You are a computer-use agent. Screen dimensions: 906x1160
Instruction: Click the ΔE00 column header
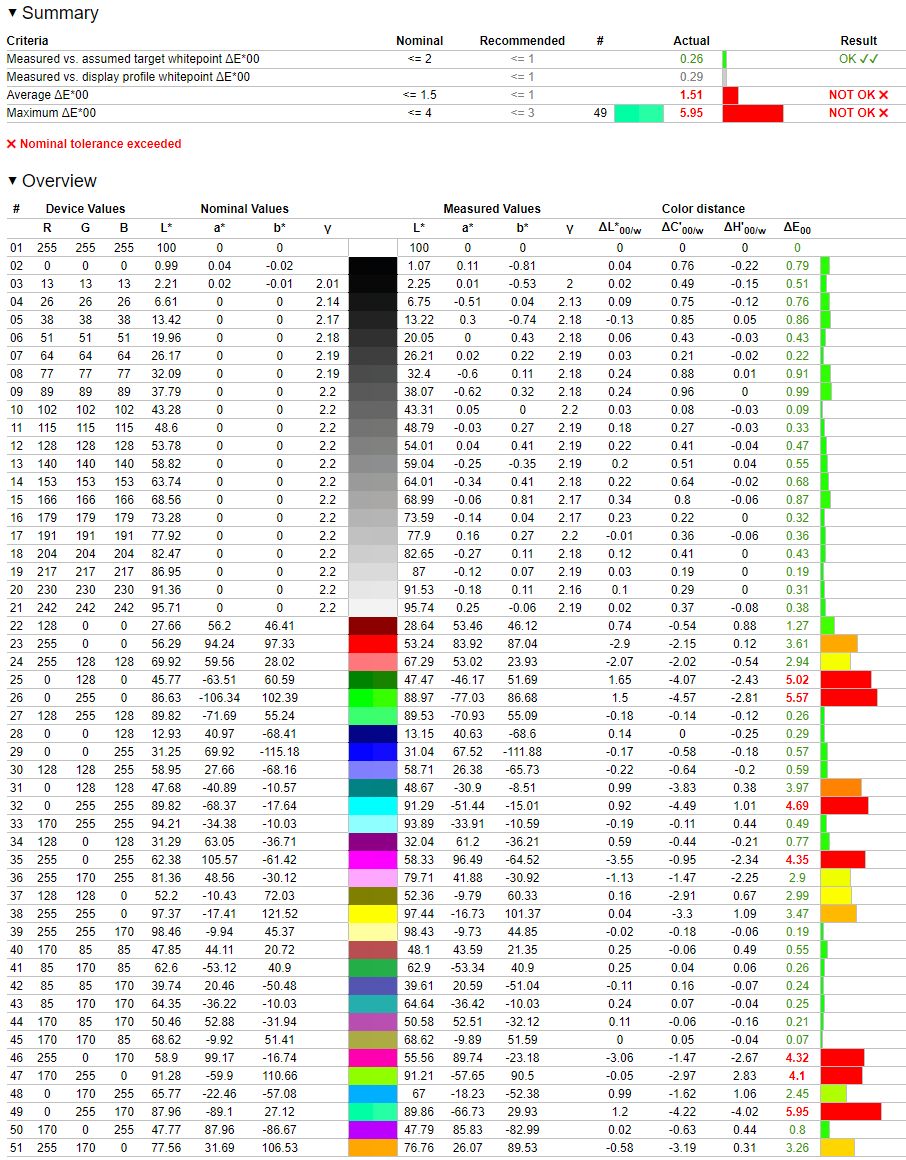[797, 229]
